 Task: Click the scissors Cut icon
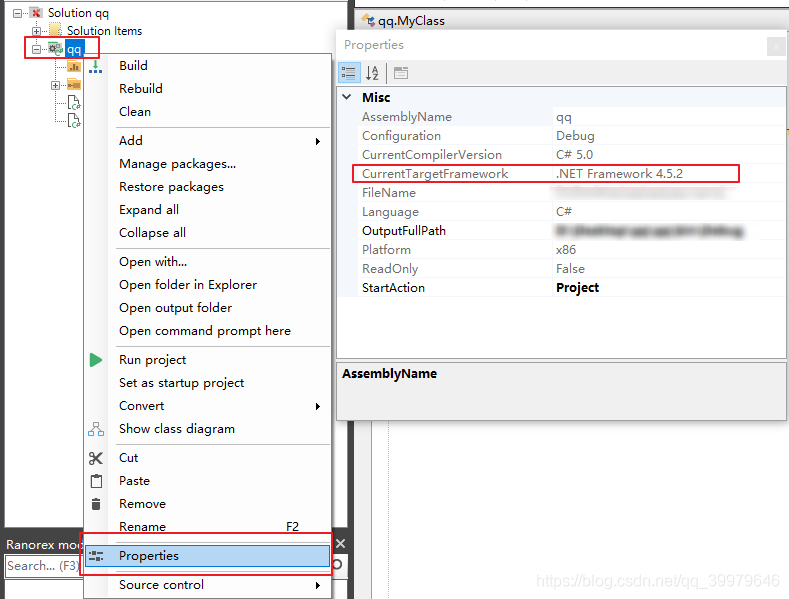96,458
